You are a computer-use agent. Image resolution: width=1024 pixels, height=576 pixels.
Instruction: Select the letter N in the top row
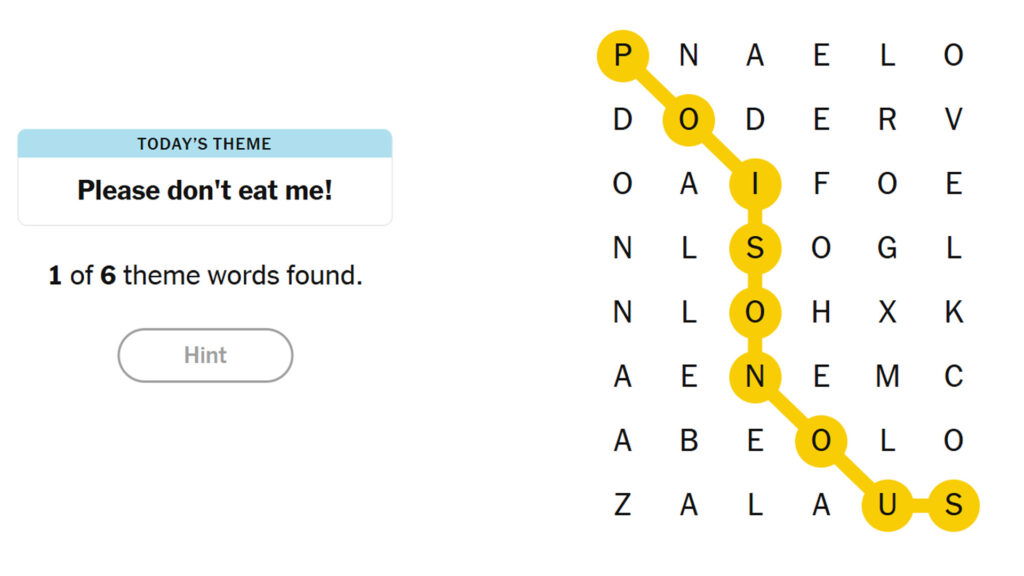tap(689, 55)
